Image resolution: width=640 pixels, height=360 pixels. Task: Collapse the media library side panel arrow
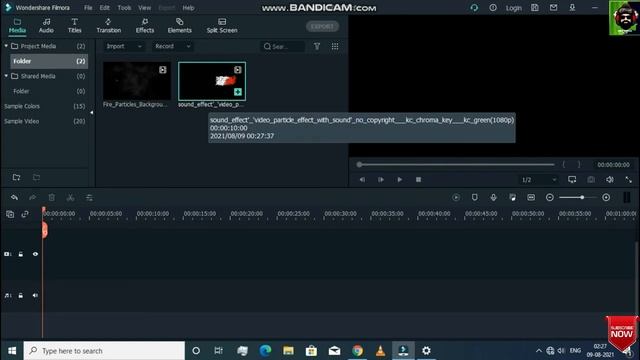91,113
